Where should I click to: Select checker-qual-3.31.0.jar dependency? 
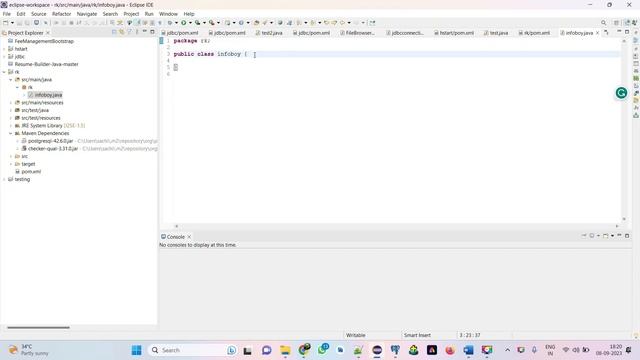pyautogui.click(x=53, y=149)
